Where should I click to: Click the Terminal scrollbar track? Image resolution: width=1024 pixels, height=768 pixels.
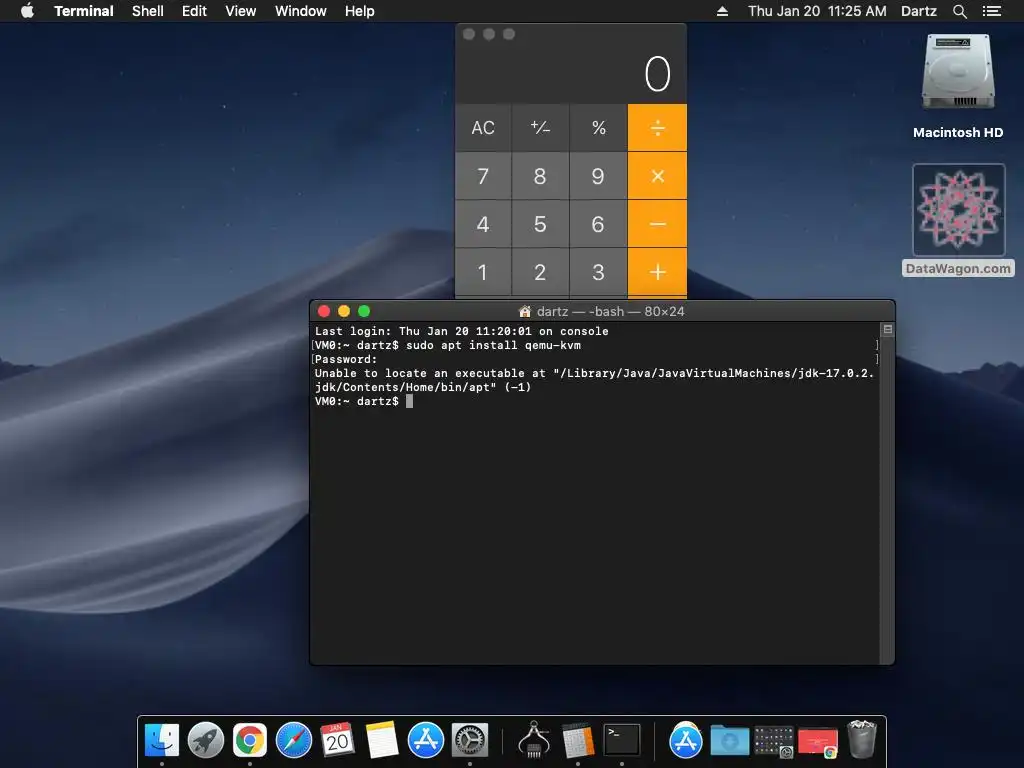887,500
